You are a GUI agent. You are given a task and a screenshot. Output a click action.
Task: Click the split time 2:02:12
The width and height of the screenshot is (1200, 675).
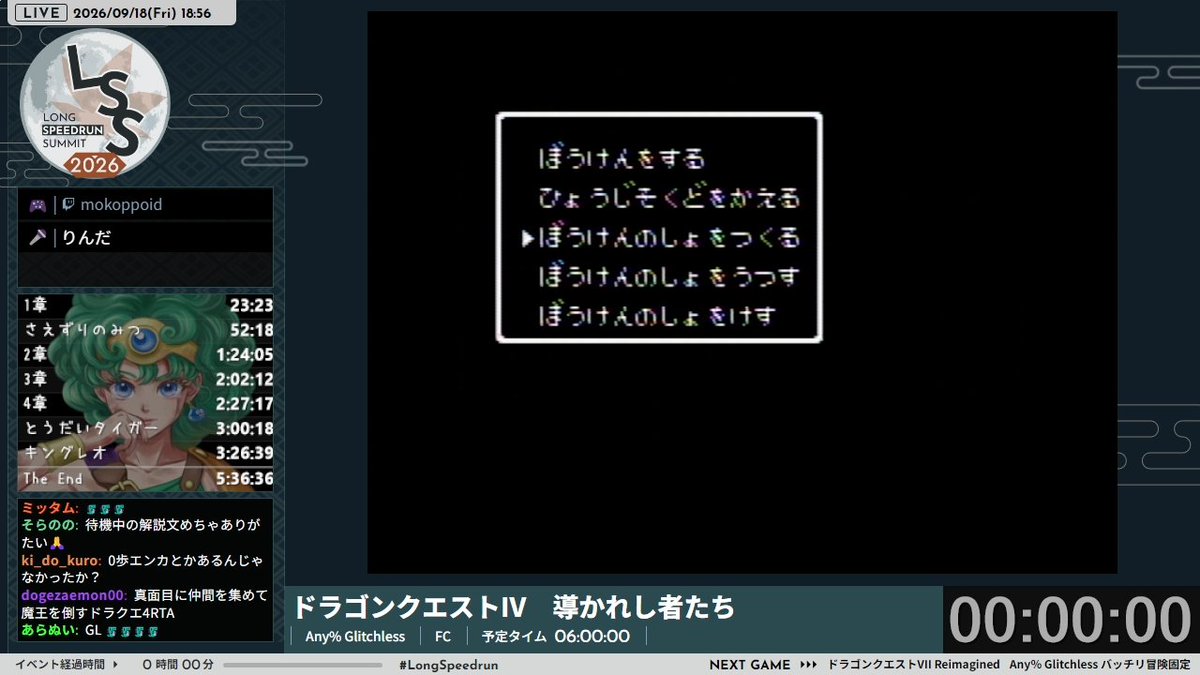pyautogui.click(x=244, y=379)
